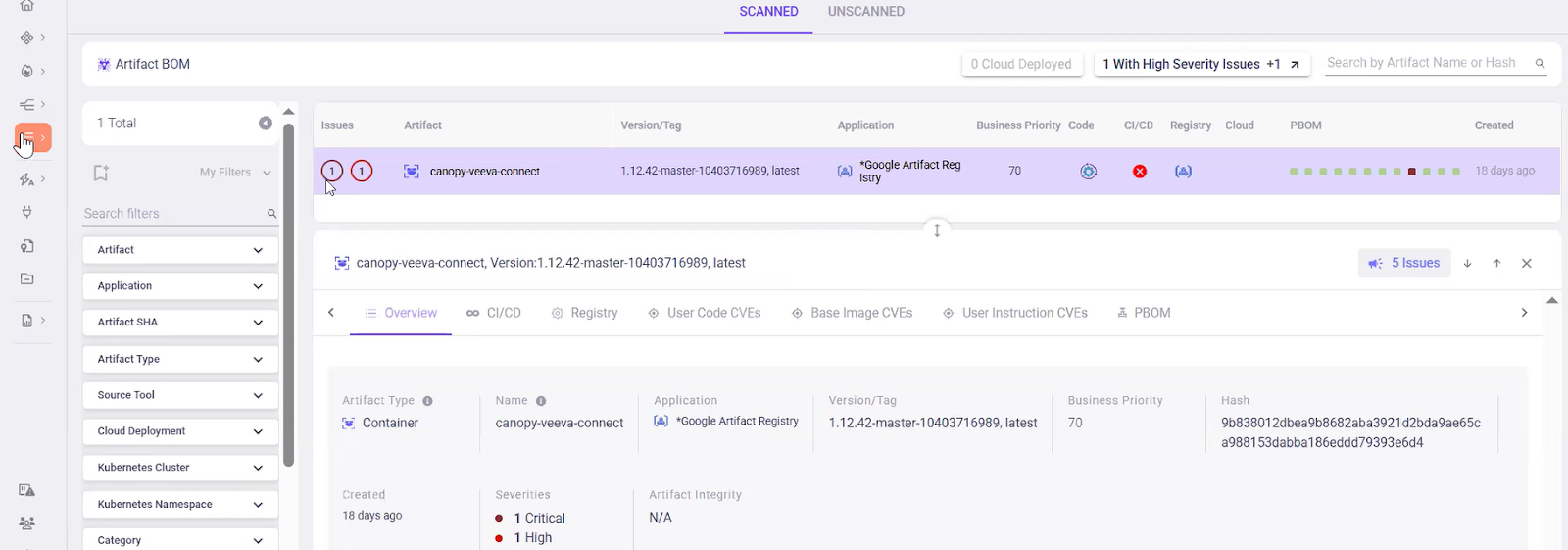Image resolution: width=1568 pixels, height=550 pixels.
Task: Click the Search filters input field
Action: pos(171,214)
